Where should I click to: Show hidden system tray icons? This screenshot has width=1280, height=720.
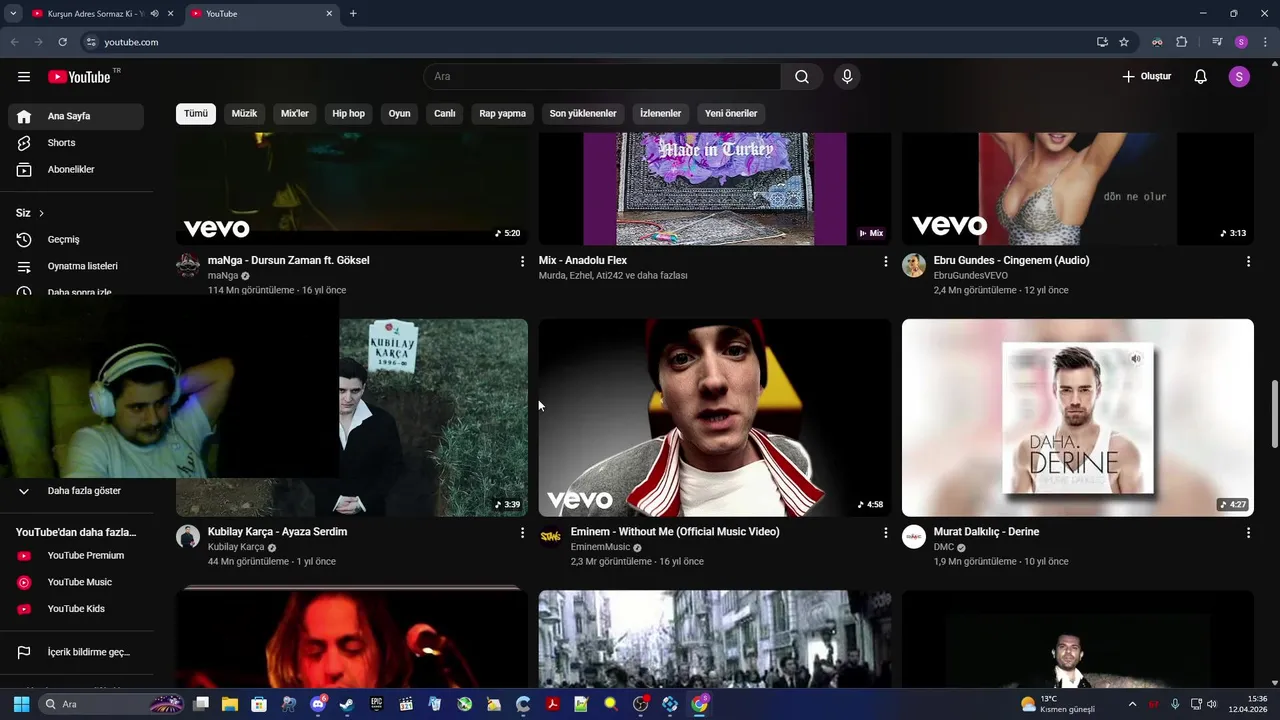coord(1132,704)
